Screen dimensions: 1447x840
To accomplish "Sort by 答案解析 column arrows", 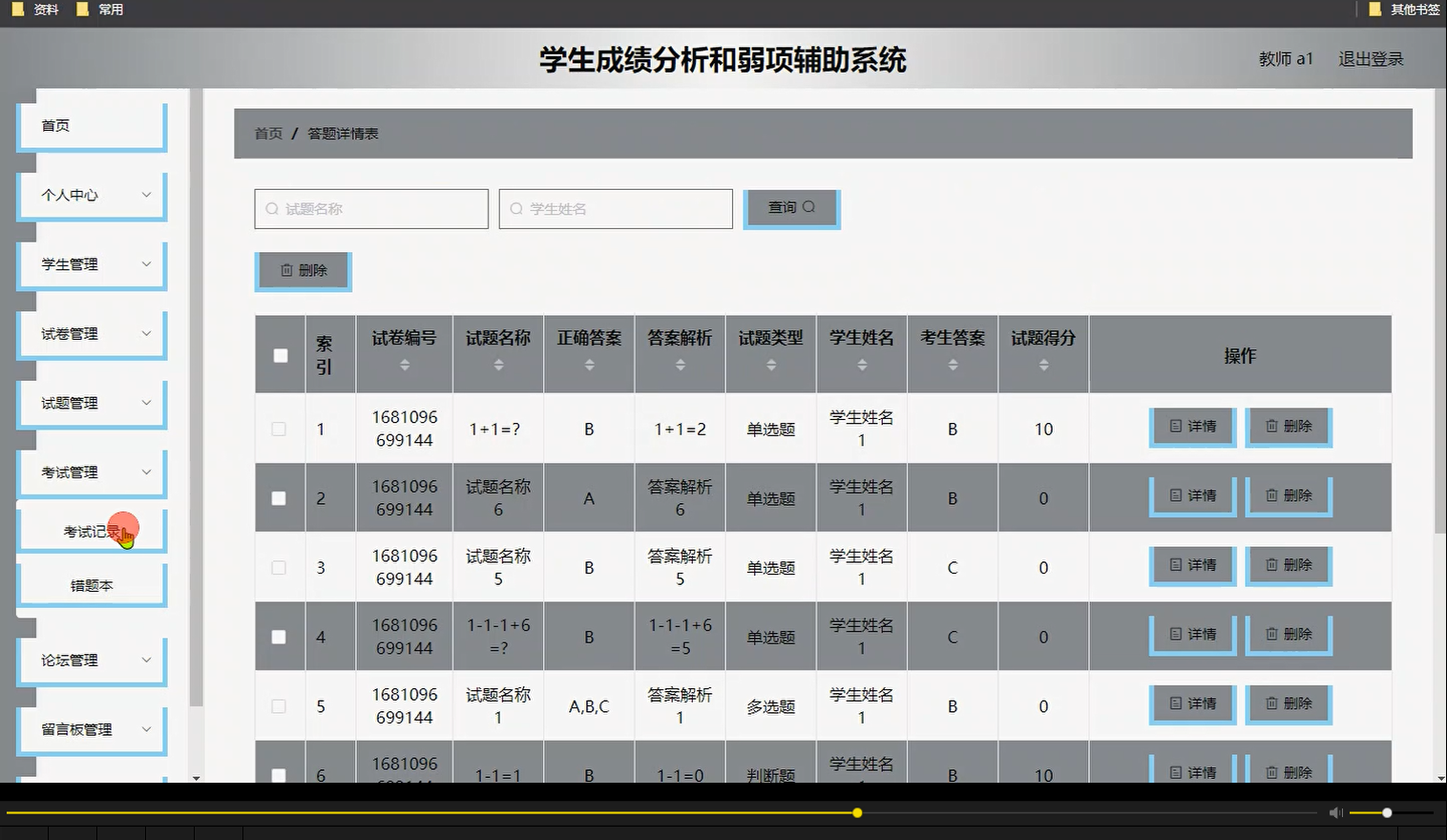I will coord(680,365).
